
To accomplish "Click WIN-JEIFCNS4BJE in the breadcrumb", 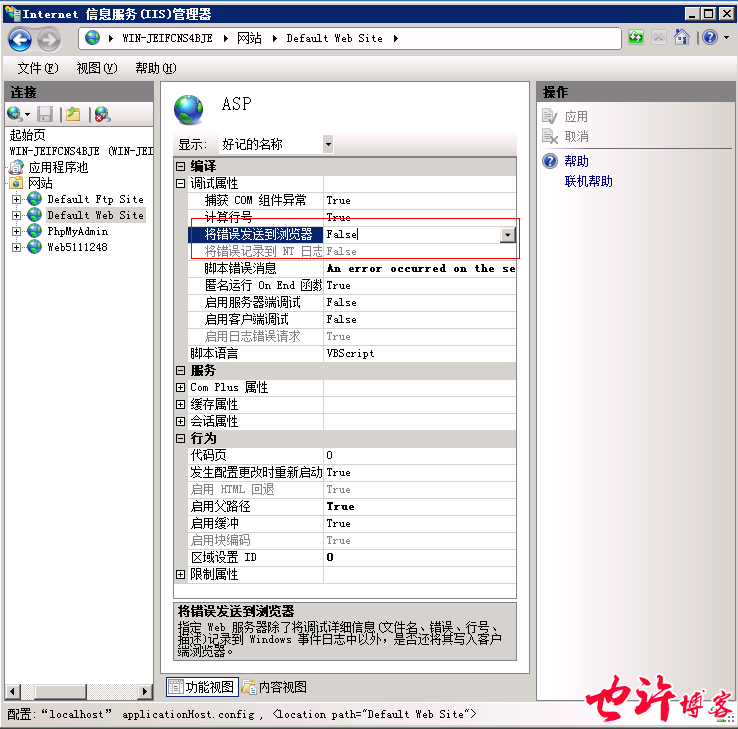I will [168, 38].
